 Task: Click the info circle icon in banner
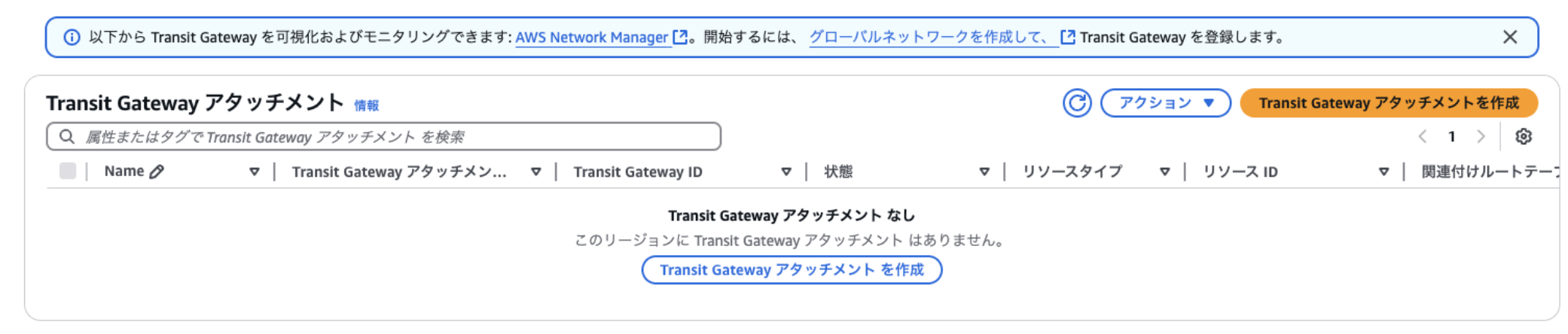(x=72, y=37)
